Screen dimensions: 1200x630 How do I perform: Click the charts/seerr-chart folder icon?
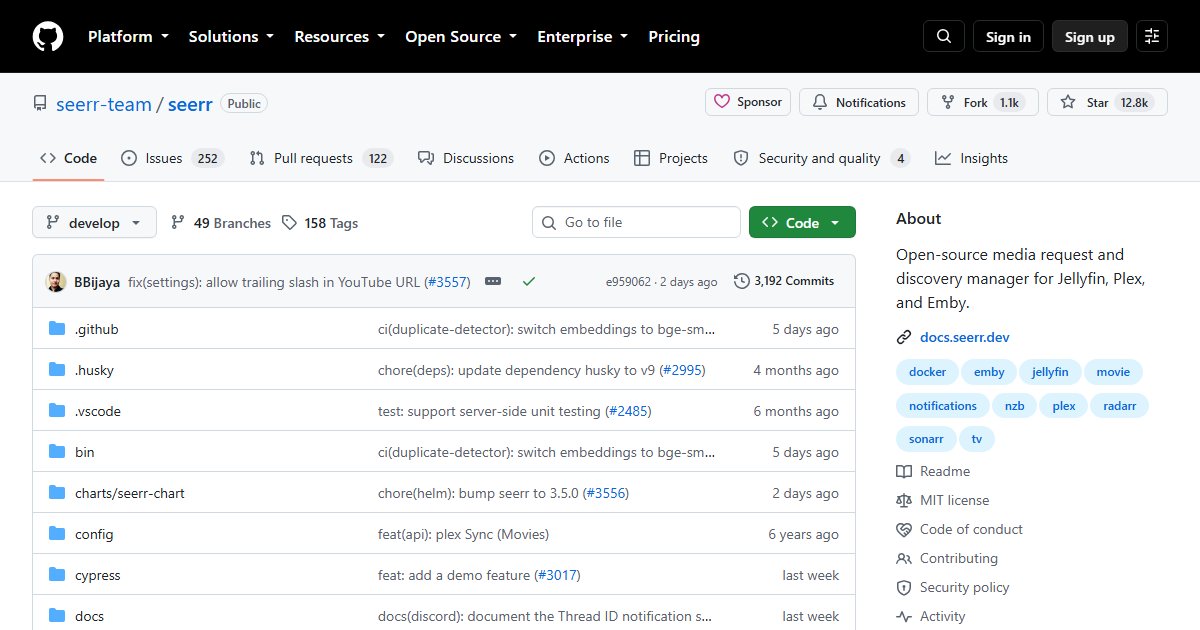[x=57, y=493]
